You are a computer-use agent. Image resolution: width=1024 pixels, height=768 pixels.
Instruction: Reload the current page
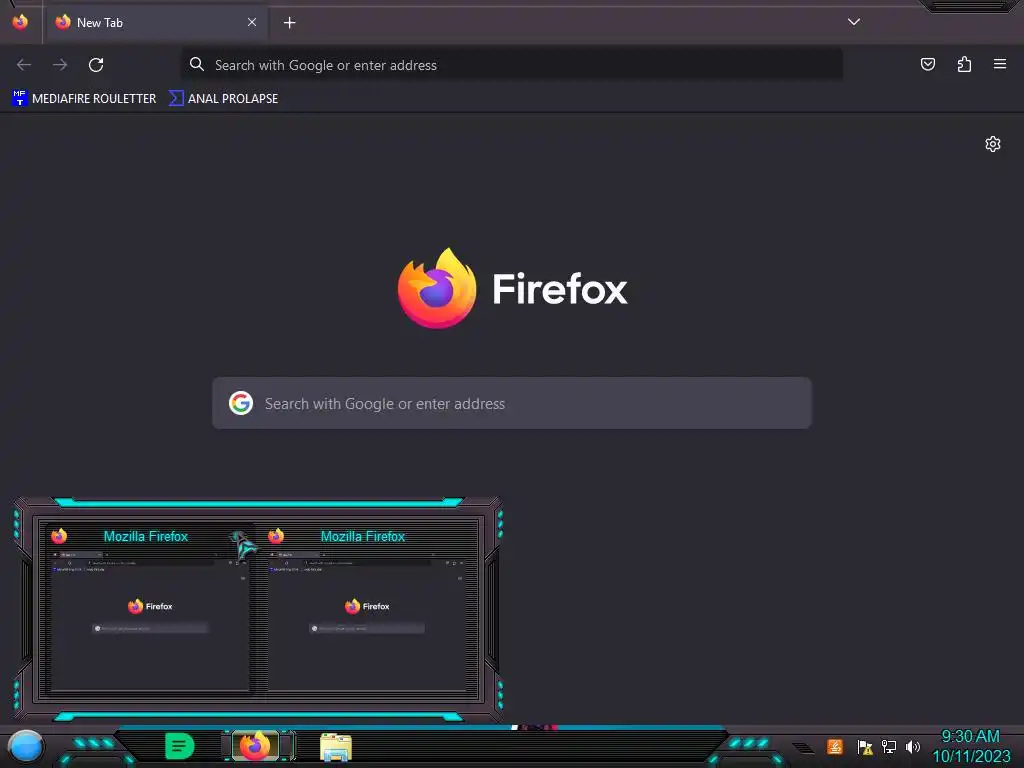coord(96,65)
